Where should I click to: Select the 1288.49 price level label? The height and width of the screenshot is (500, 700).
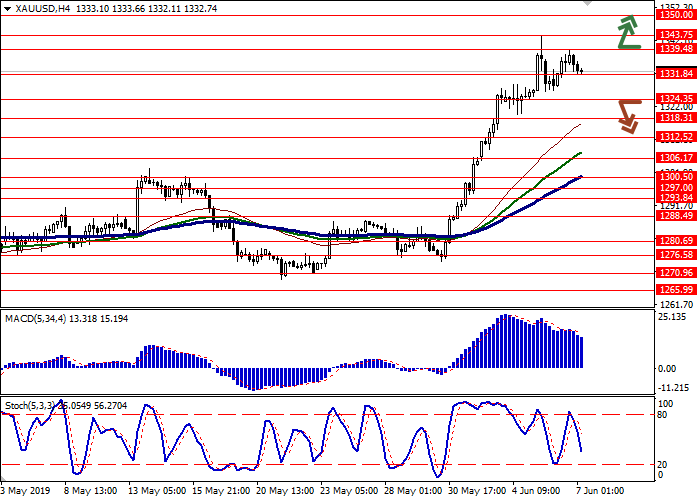tap(676, 216)
